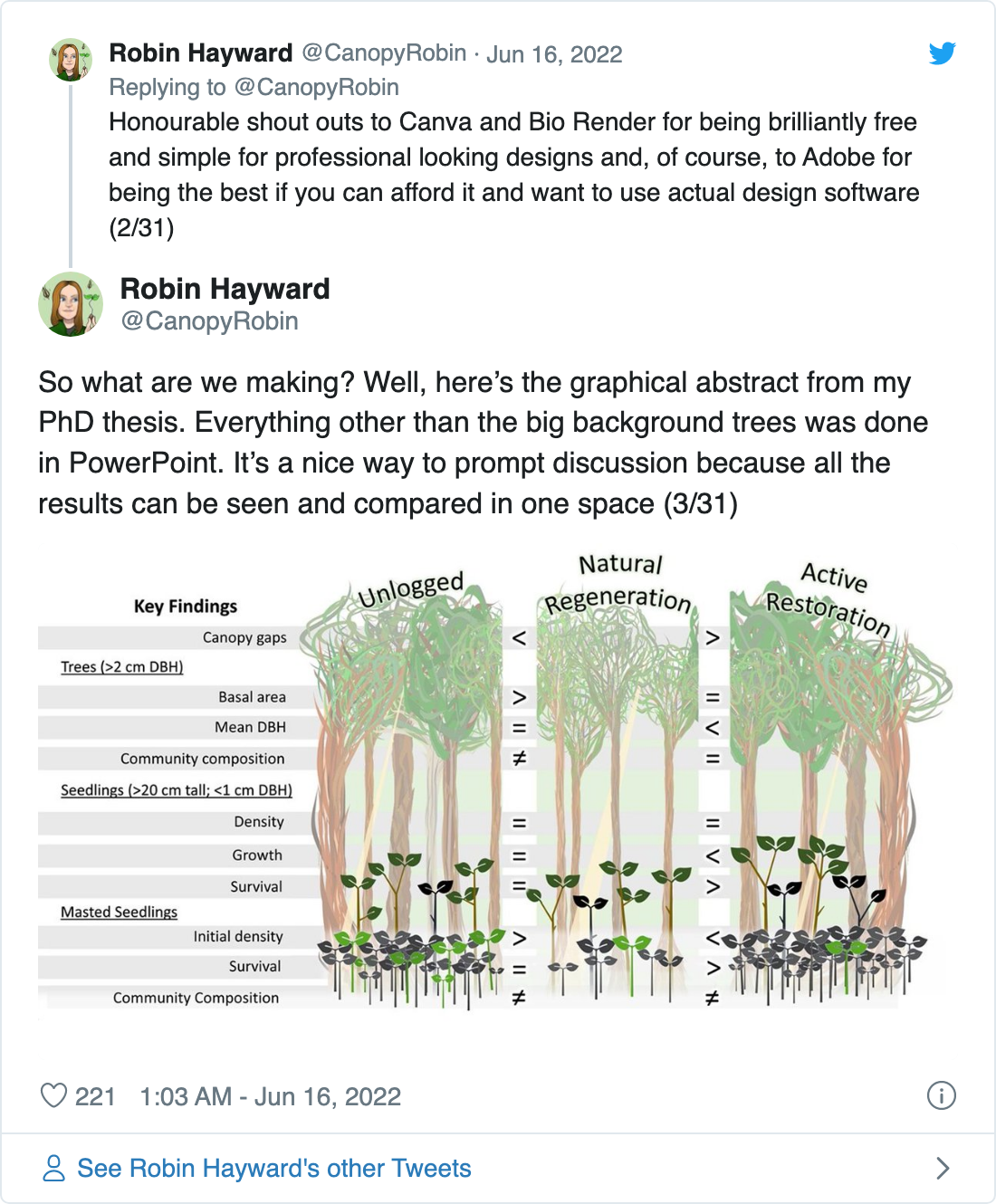996x1204 pixels.
Task: Click the 'Key Findings' heading in the image
Action: (186, 607)
